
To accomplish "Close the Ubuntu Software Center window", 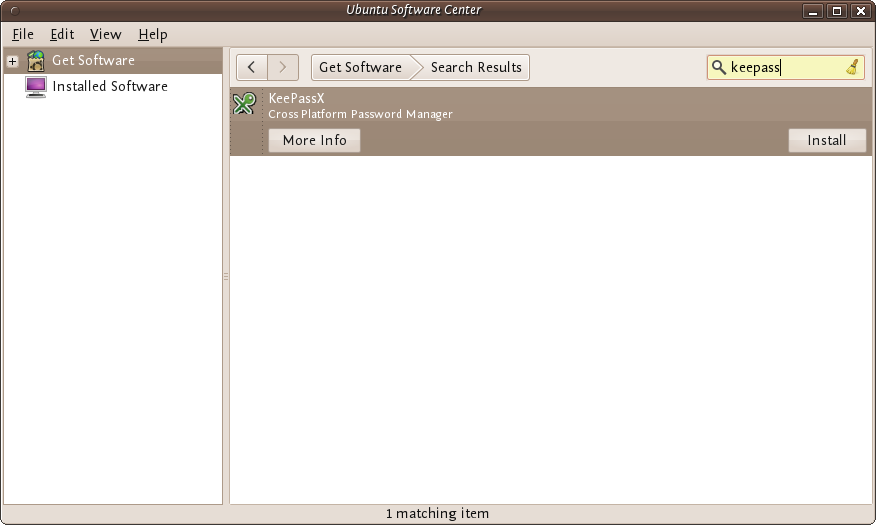I will (861, 10).
